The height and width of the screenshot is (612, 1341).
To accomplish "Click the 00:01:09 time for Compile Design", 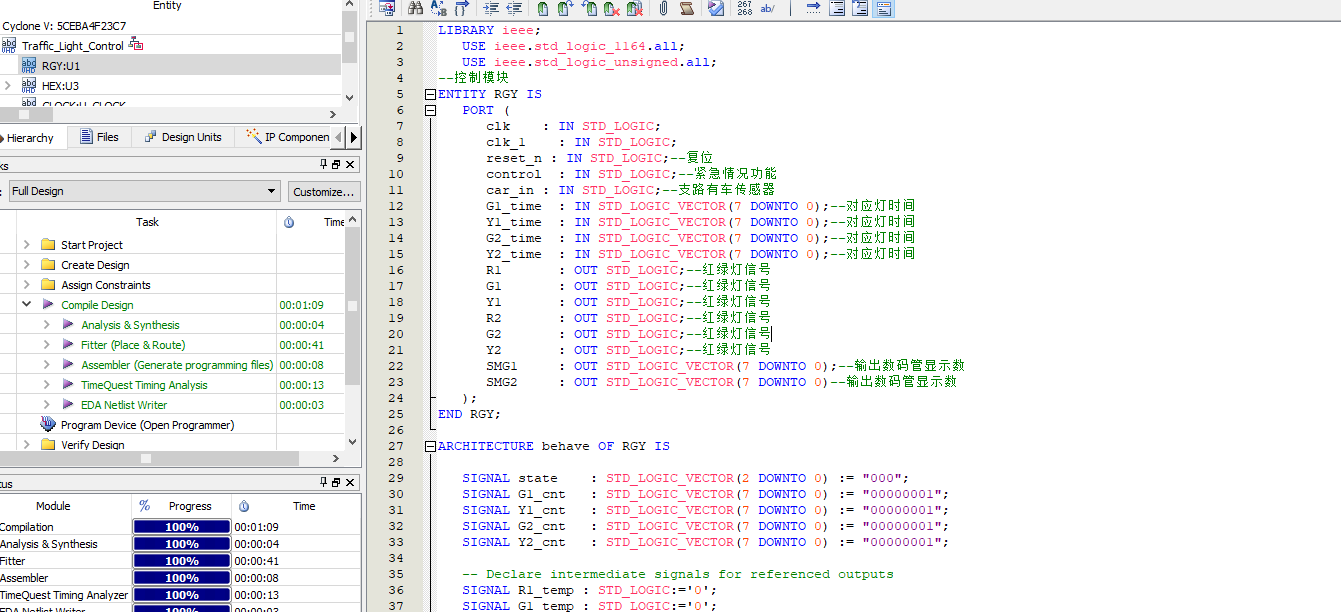I will (x=302, y=305).
